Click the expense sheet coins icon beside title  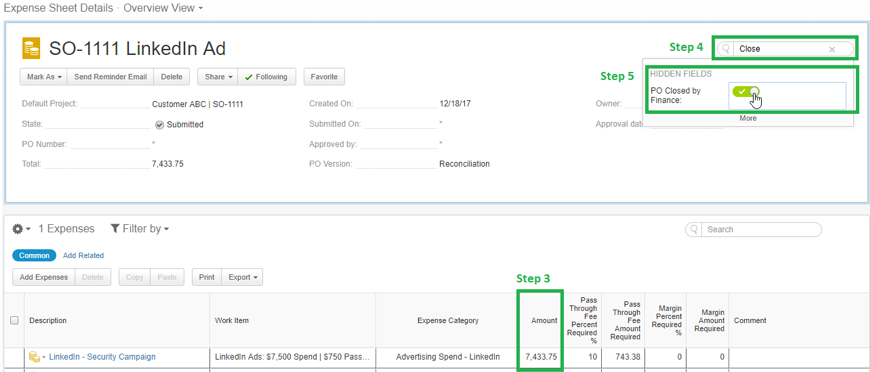(31, 48)
